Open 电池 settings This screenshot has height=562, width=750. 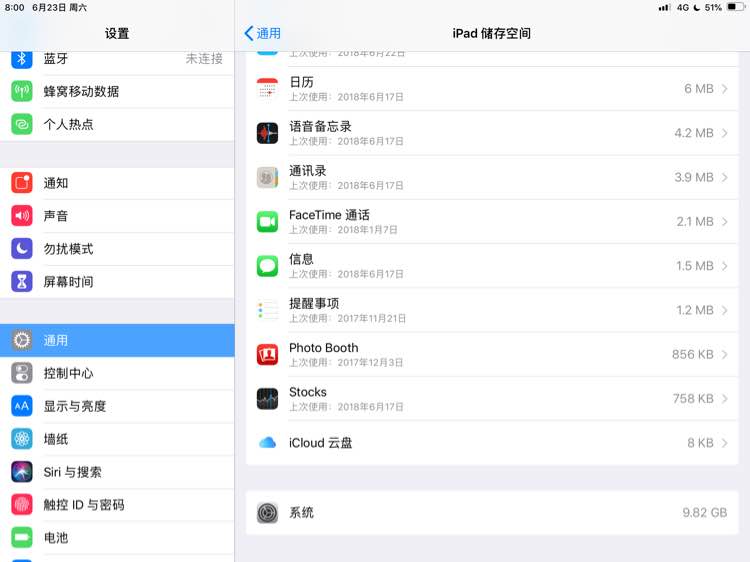(117, 538)
